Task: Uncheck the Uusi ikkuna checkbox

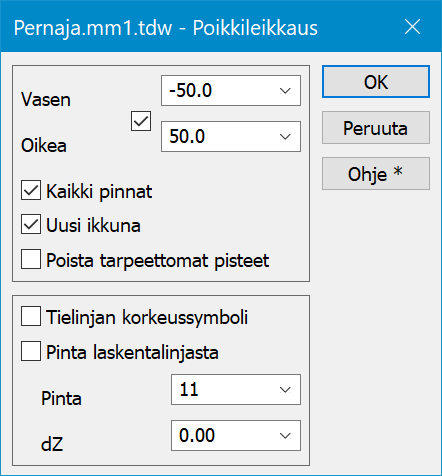Action: (x=31, y=224)
